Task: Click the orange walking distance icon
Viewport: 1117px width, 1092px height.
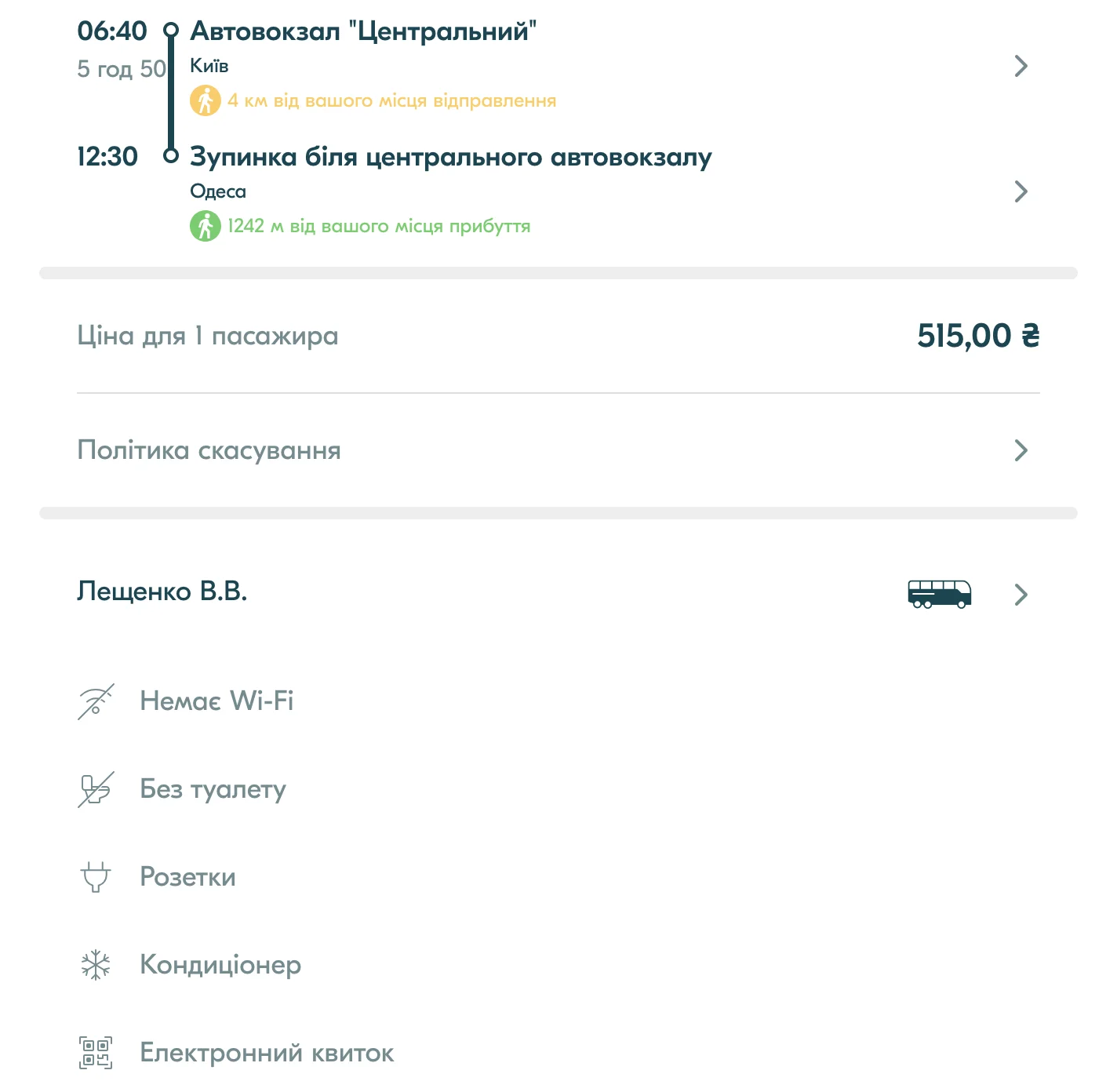Action: click(x=206, y=100)
